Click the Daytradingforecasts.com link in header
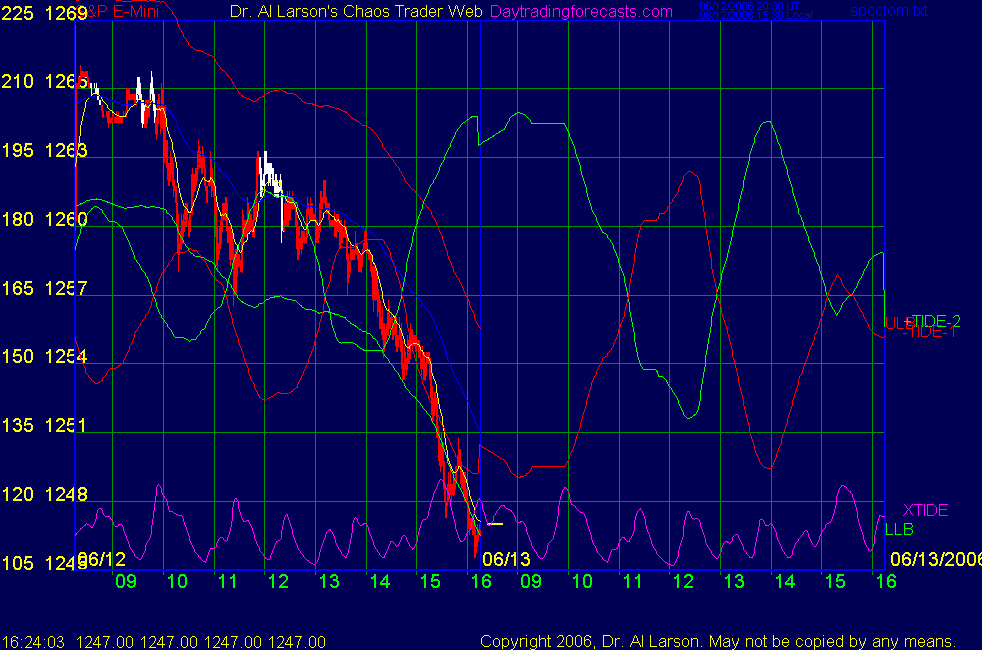Image resolution: width=982 pixels, height=650 pixels. point(580,11)
